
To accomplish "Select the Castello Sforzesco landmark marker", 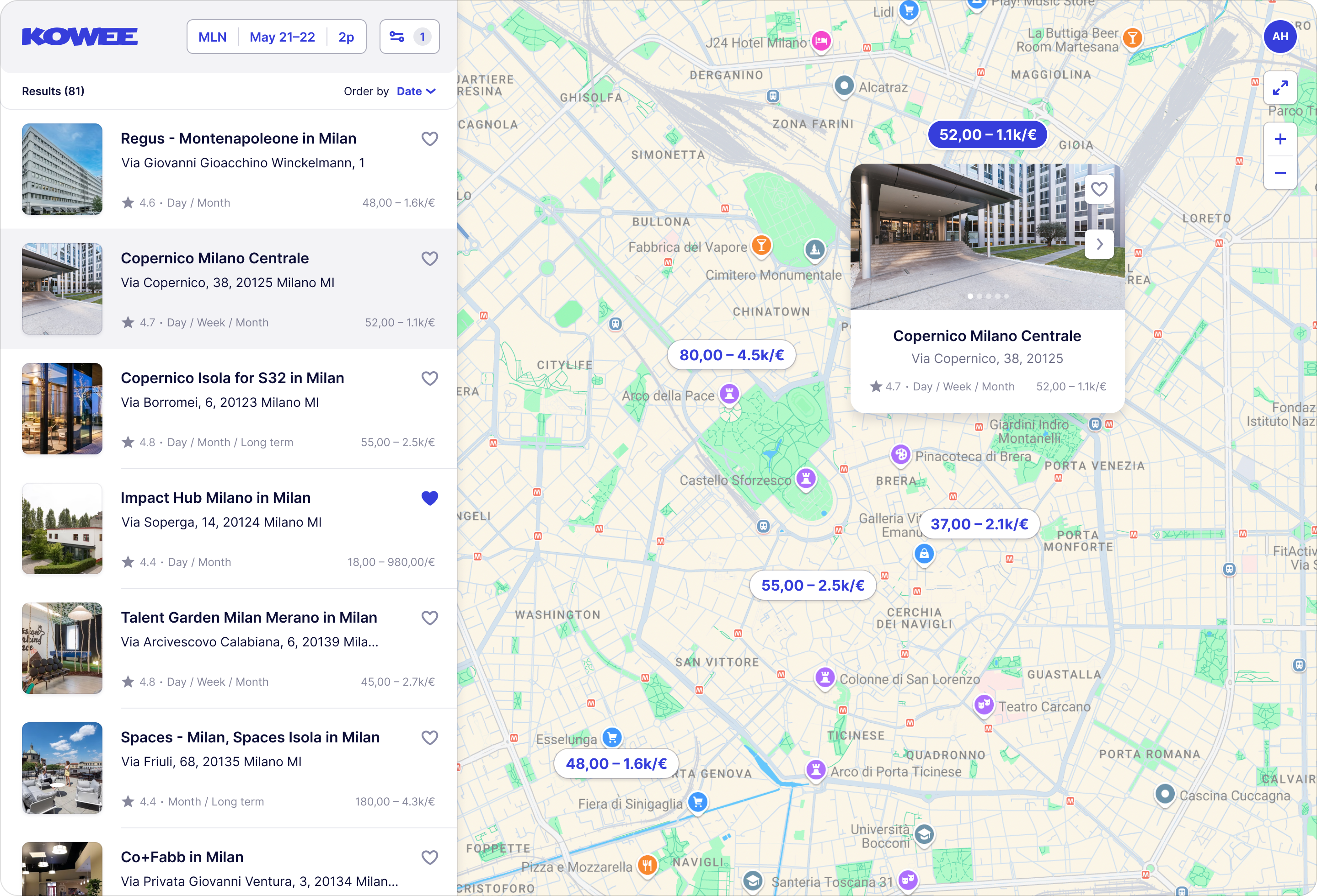I will (x=807, y=479).
